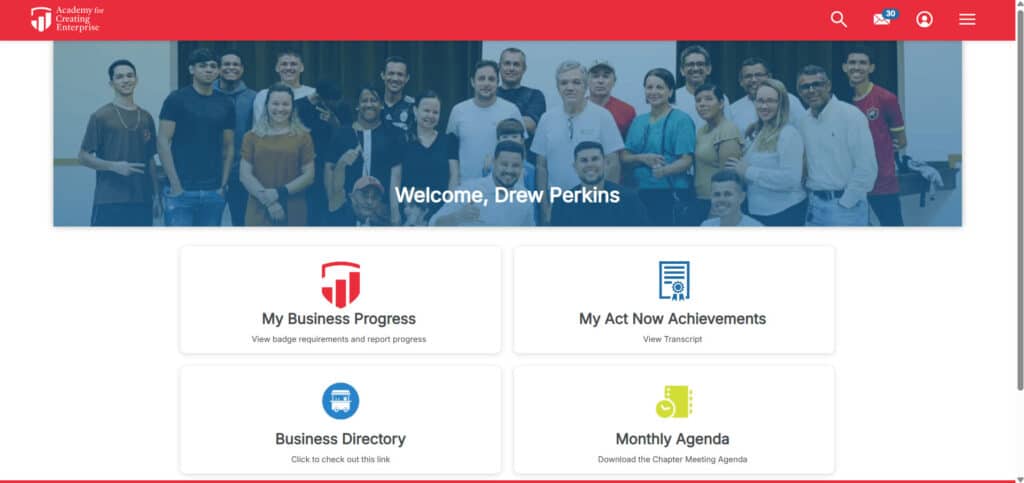
Task: Click the 30 unread messages badge
Action: 890,13
